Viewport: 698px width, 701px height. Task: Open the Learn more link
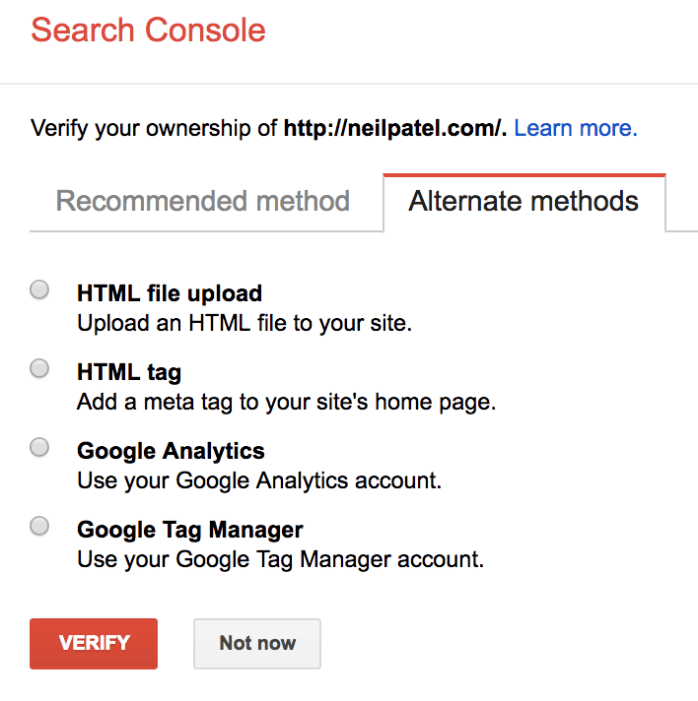click(575, 128)
